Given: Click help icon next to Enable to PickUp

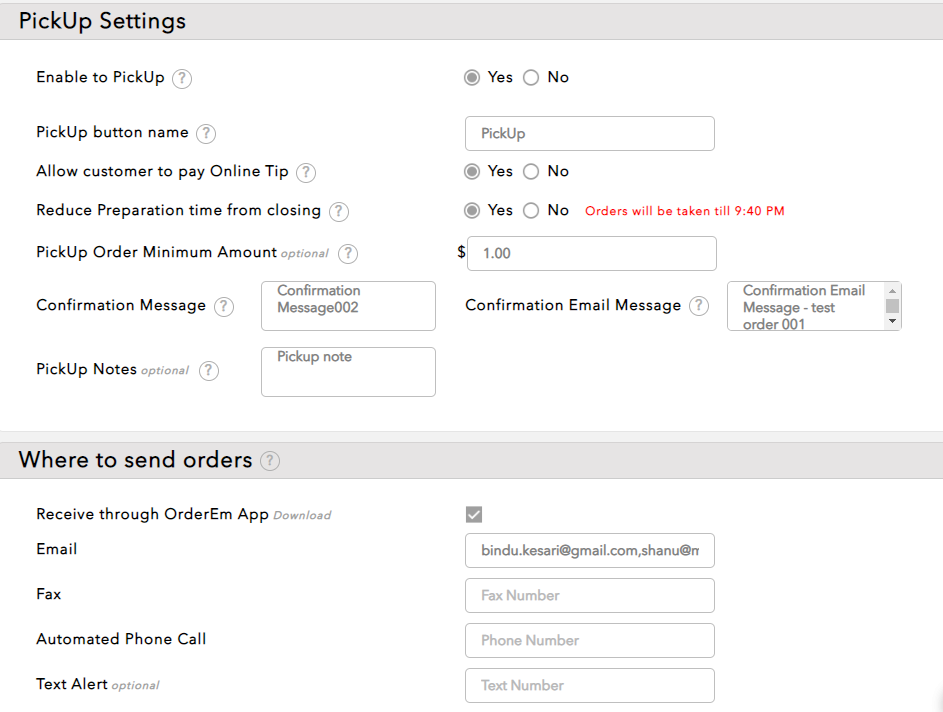Looking at the screenshot, I should pyautogui.click(x=182, y=78).
